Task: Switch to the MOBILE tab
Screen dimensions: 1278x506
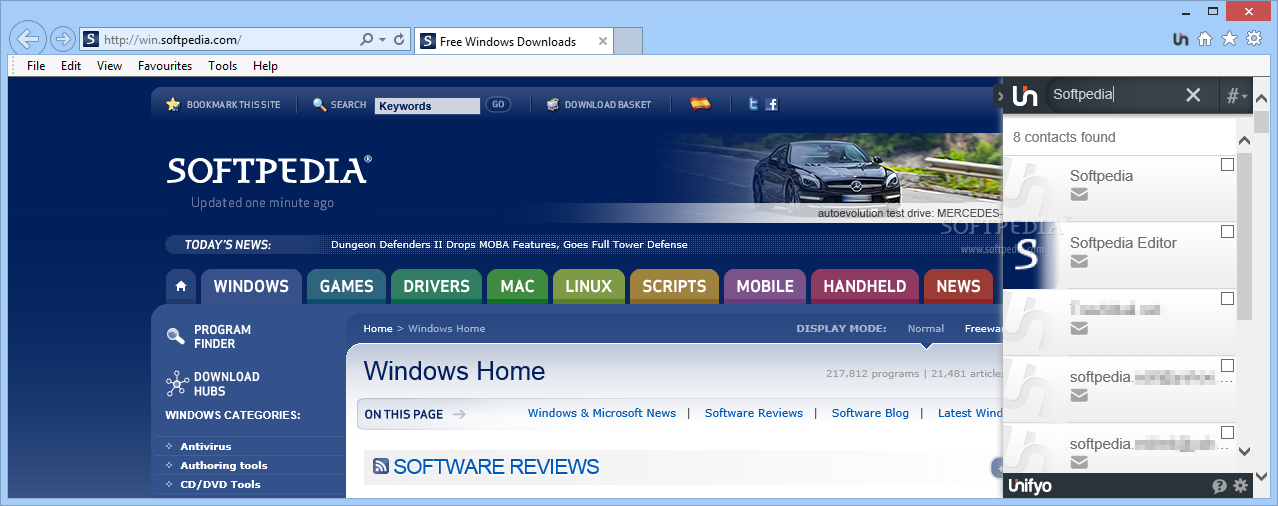Action: [765, 286]
